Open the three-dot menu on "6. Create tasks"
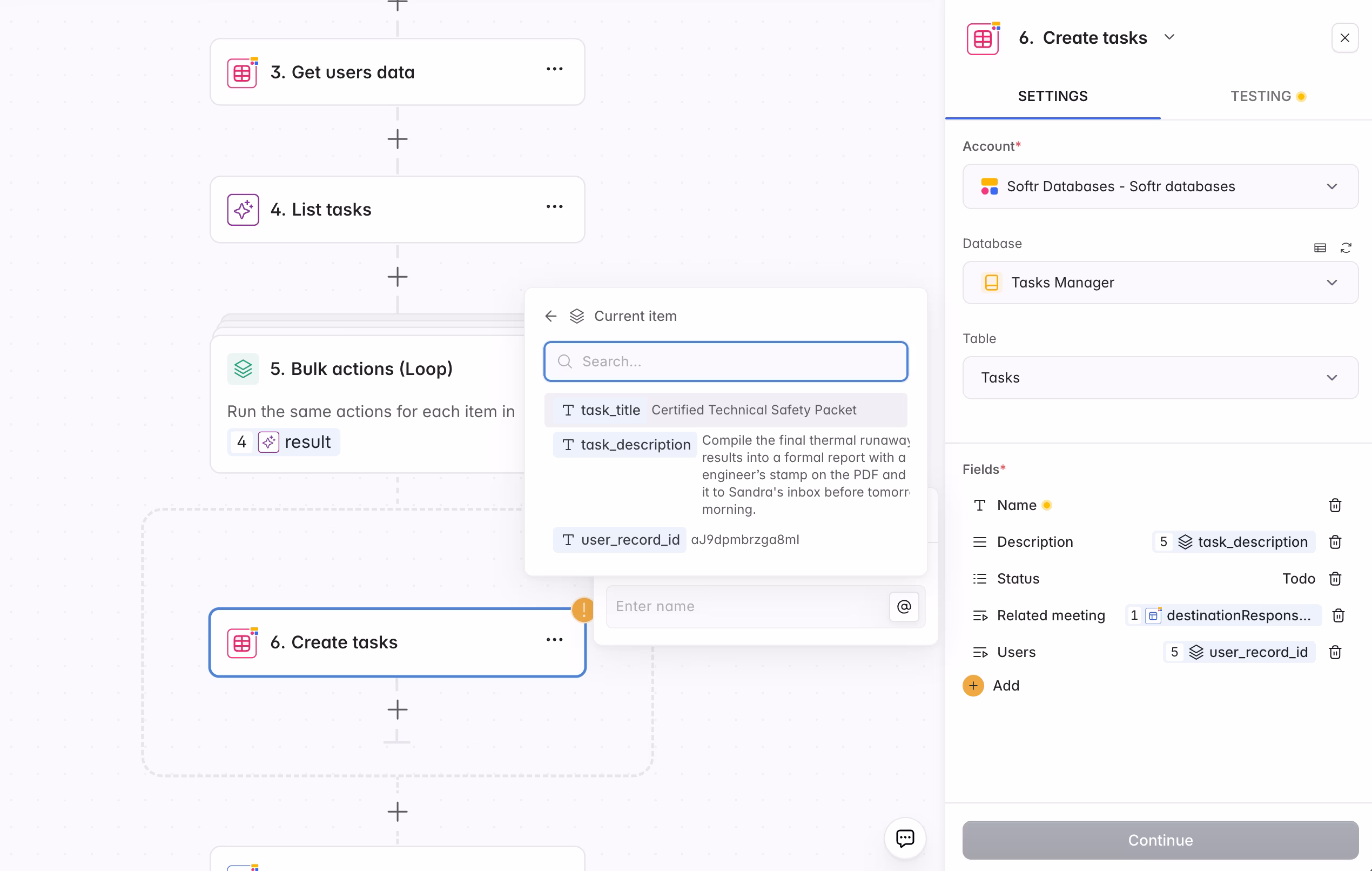This screenshot has width=1372, height=871. coord(554,640)
